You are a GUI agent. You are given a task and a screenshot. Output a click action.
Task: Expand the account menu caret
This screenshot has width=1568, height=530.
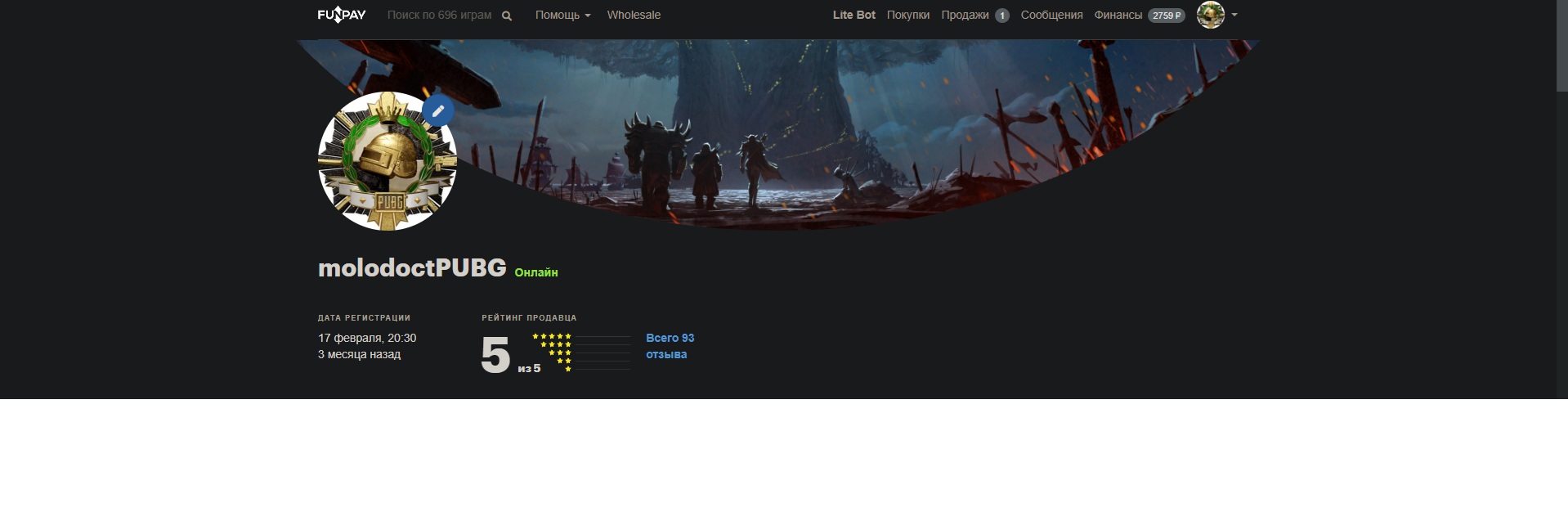(1234, 15)
